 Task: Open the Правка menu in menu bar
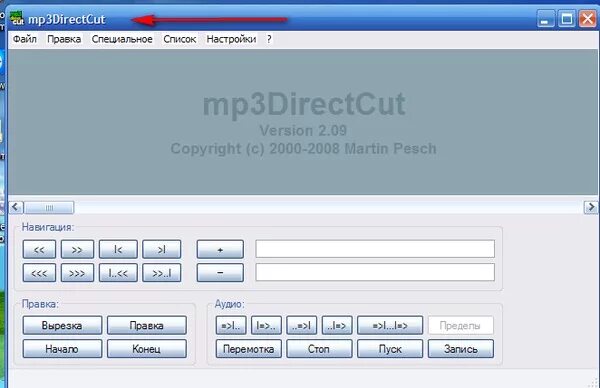(x=64, y=39)
